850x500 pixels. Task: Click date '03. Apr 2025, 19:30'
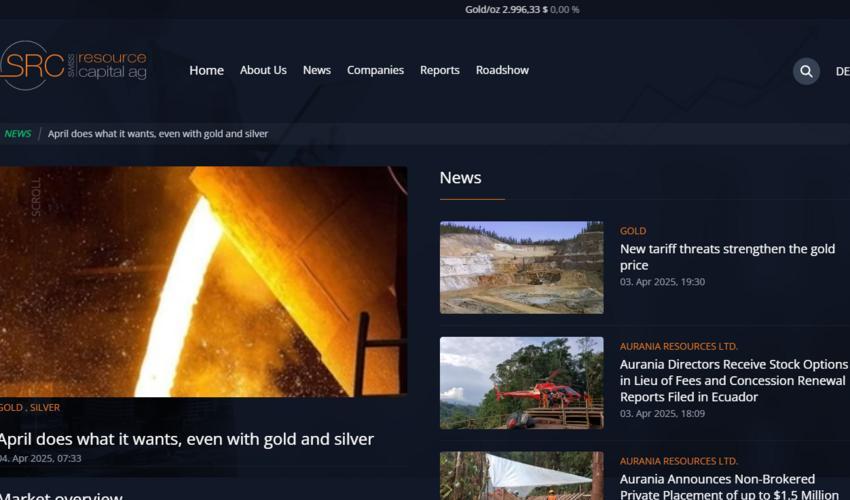tap(662, 282)
